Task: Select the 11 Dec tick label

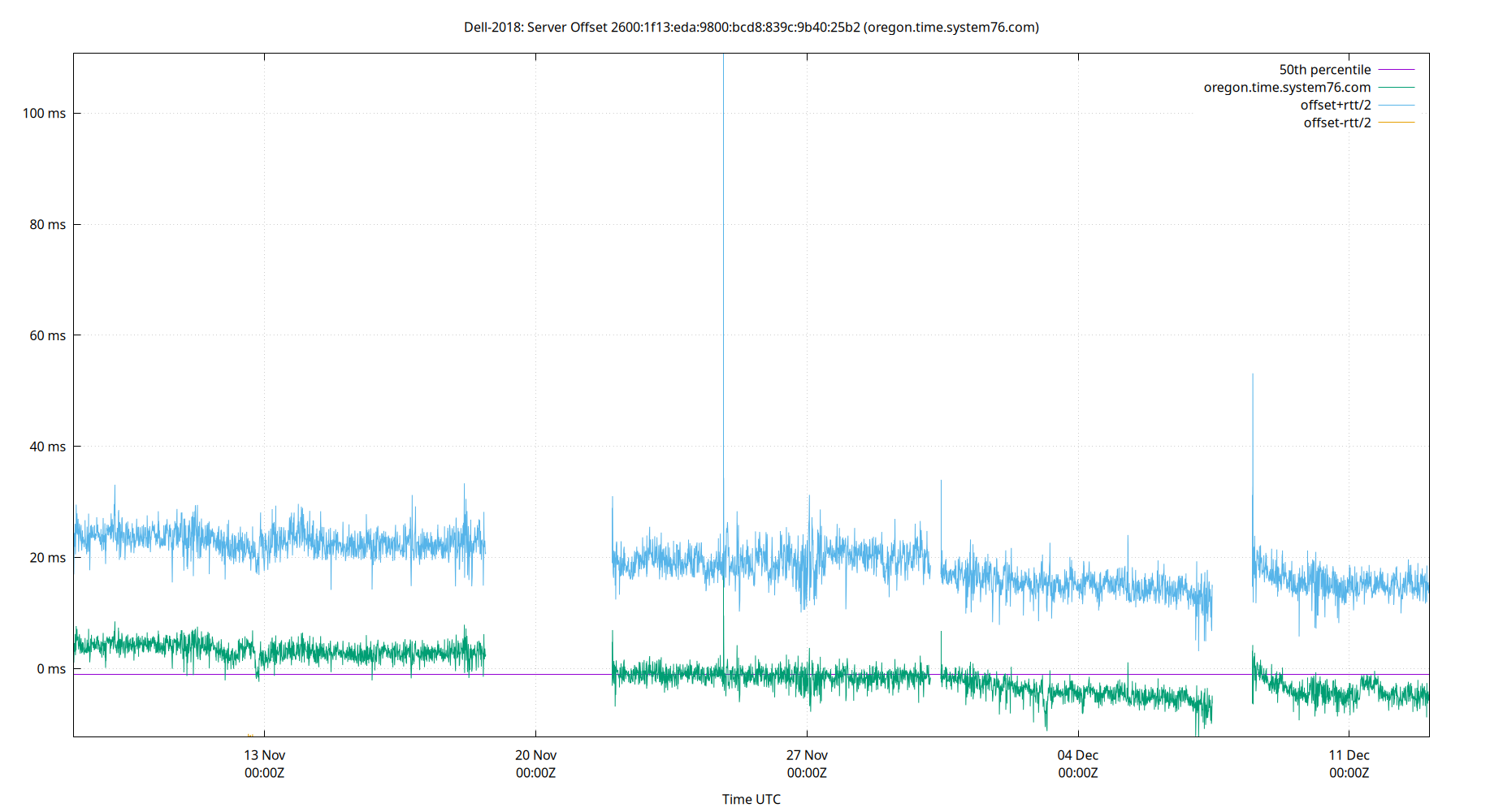Action: pos(1349,763)
